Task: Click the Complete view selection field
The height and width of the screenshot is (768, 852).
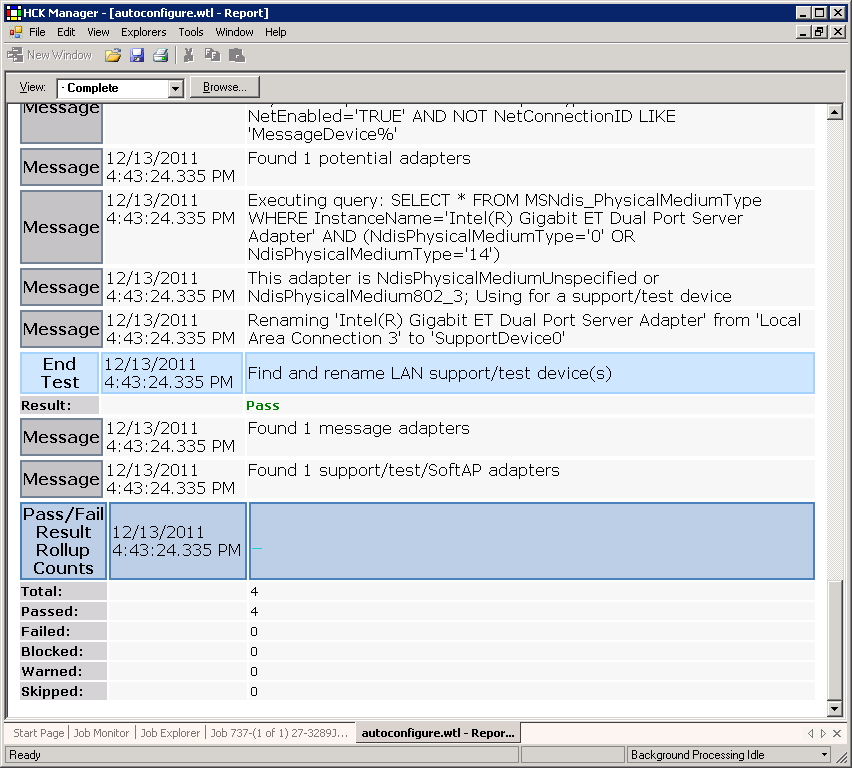Action: coord(113,88)
